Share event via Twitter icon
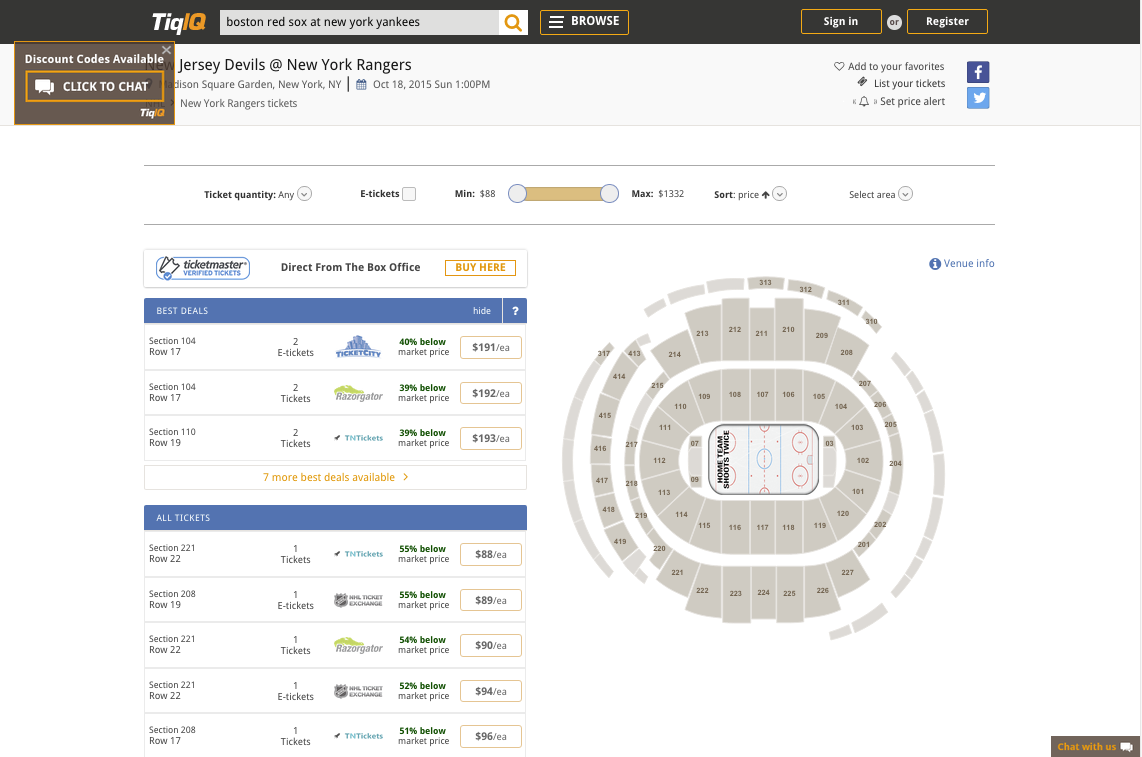This screenshot has height=757, width=1142. click(978, 98)
